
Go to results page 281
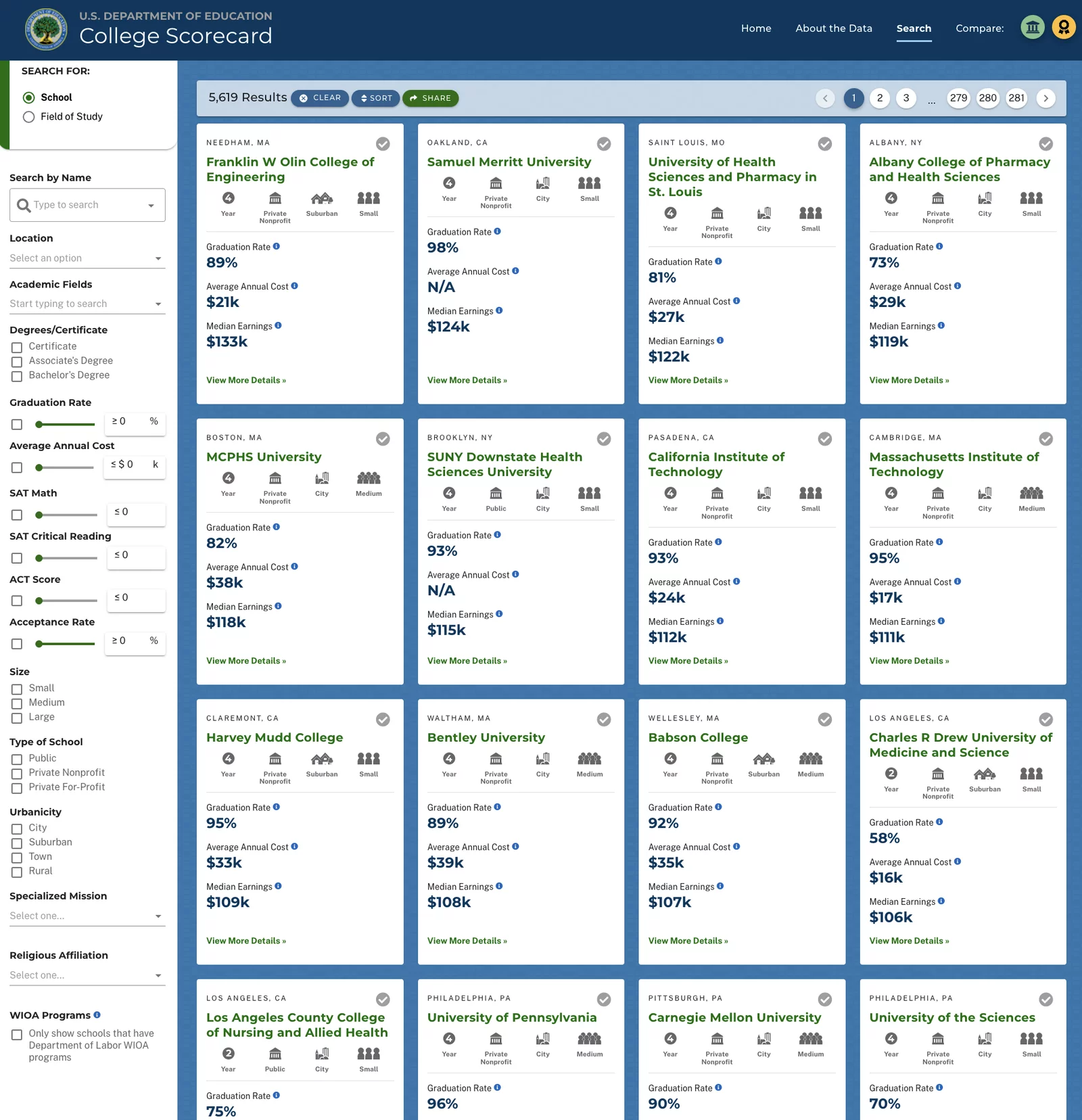click(1016, 98)
